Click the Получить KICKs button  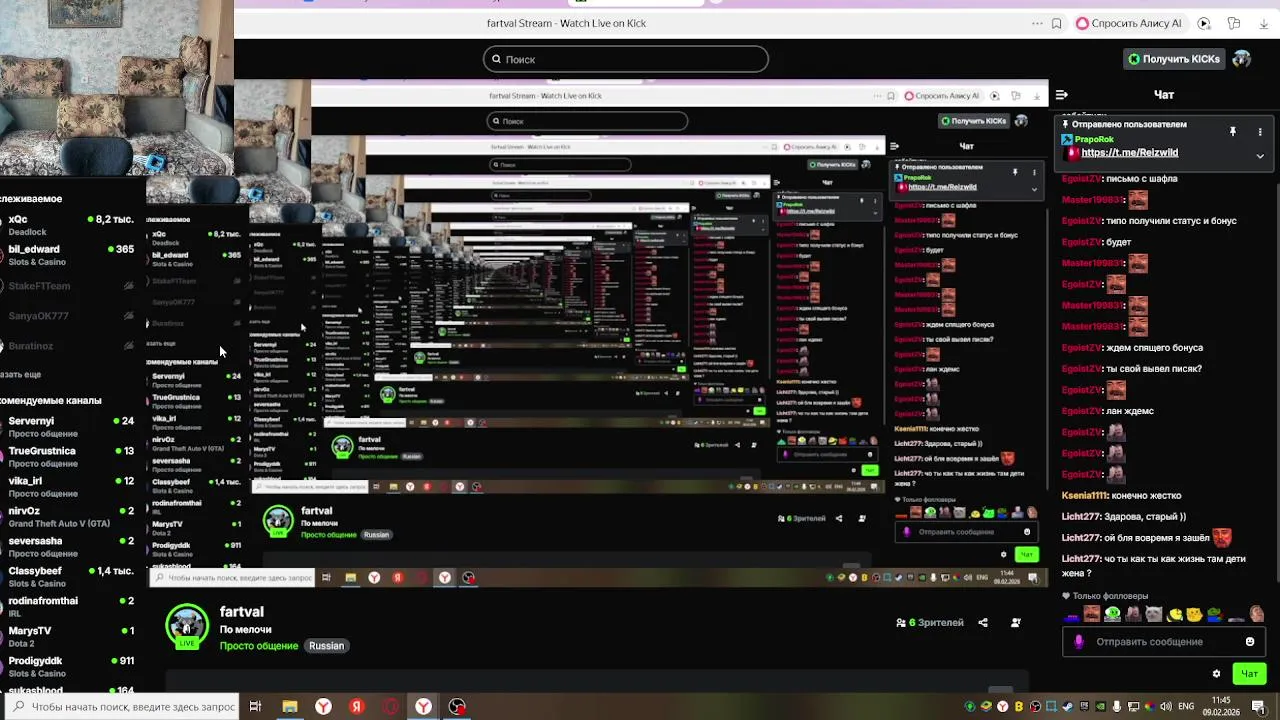(1174, 59)
